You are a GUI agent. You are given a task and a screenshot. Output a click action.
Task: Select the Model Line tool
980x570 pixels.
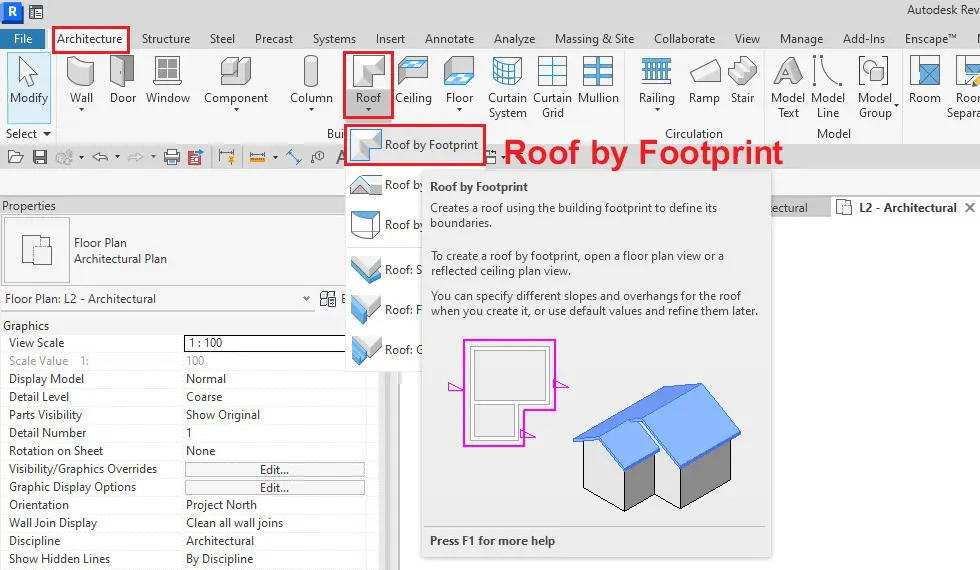[828, 87]
